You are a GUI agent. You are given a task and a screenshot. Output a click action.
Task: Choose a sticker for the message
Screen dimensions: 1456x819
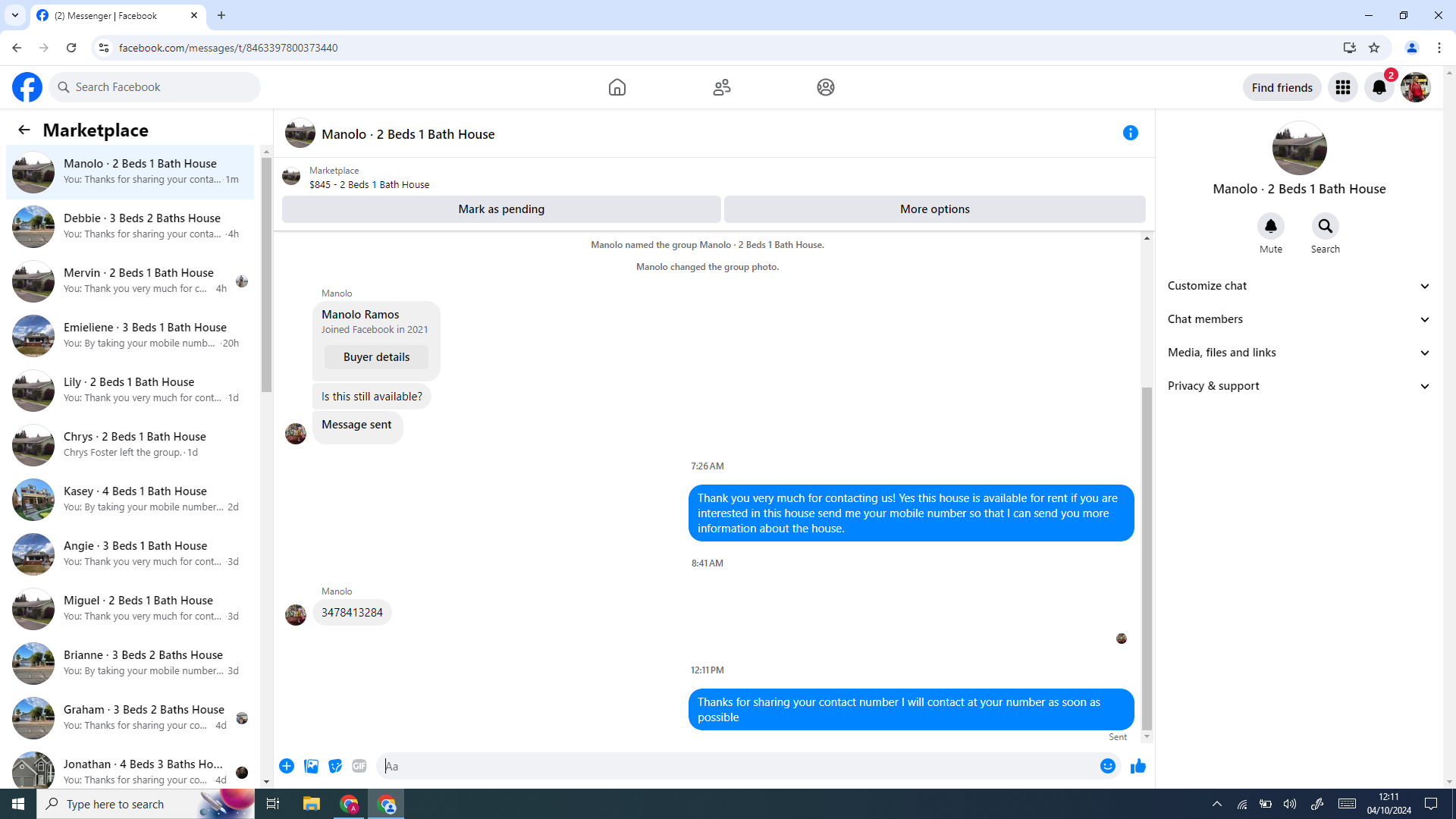click(335, 766)
